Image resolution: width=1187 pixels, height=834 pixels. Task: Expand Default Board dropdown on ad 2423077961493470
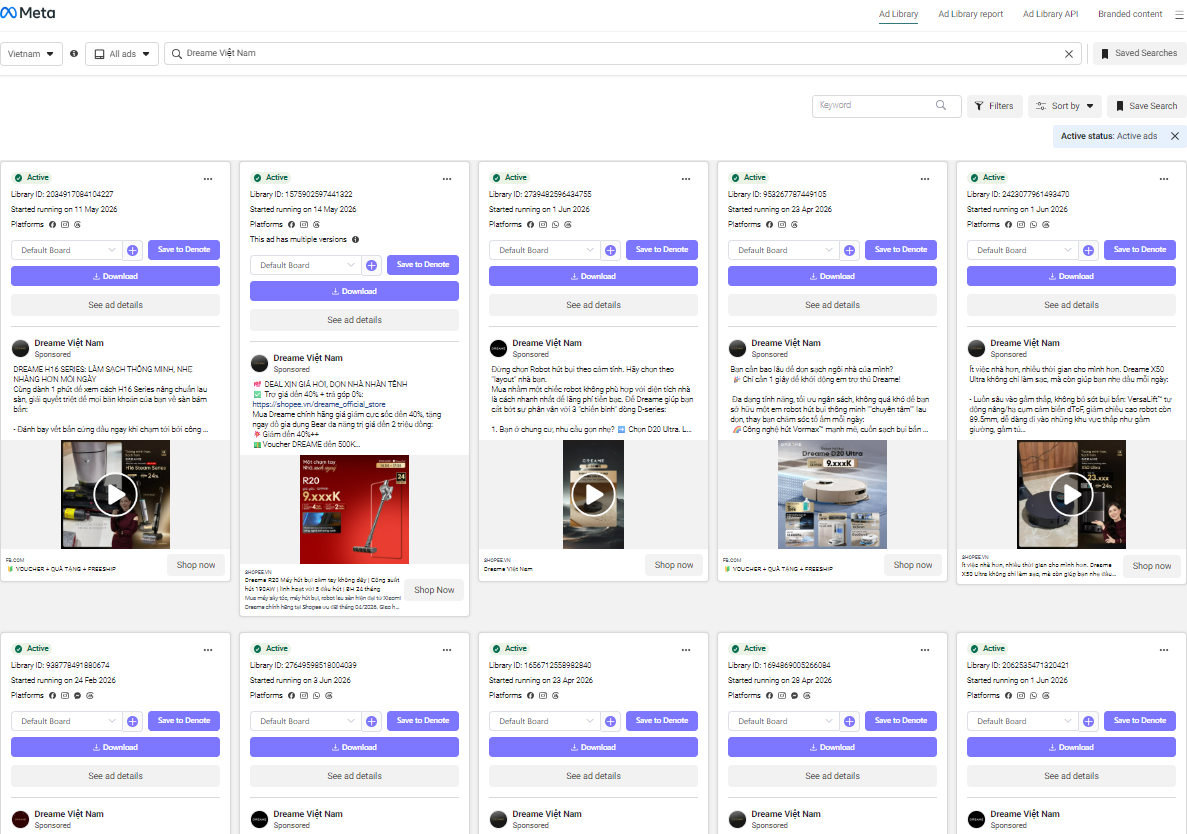(x=1022, y=251)
